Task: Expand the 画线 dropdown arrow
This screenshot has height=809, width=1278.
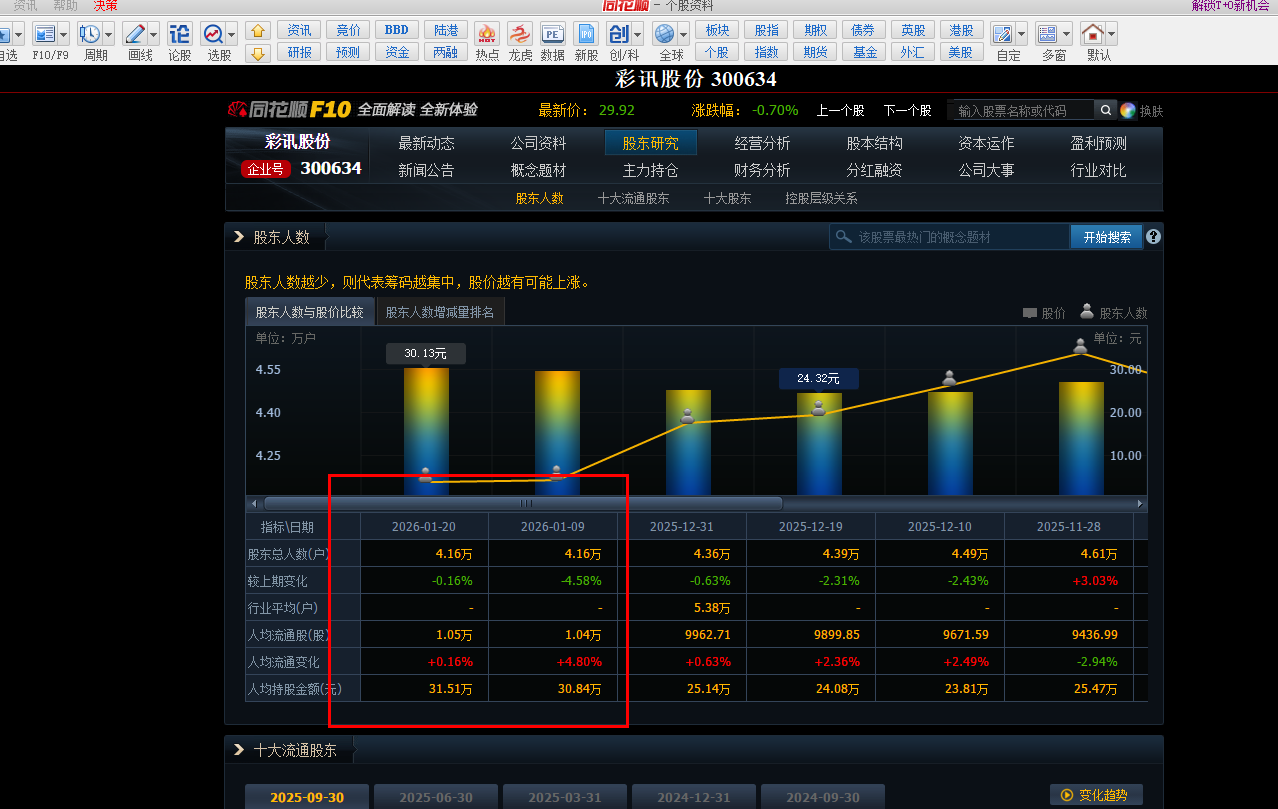Action: 154,34
